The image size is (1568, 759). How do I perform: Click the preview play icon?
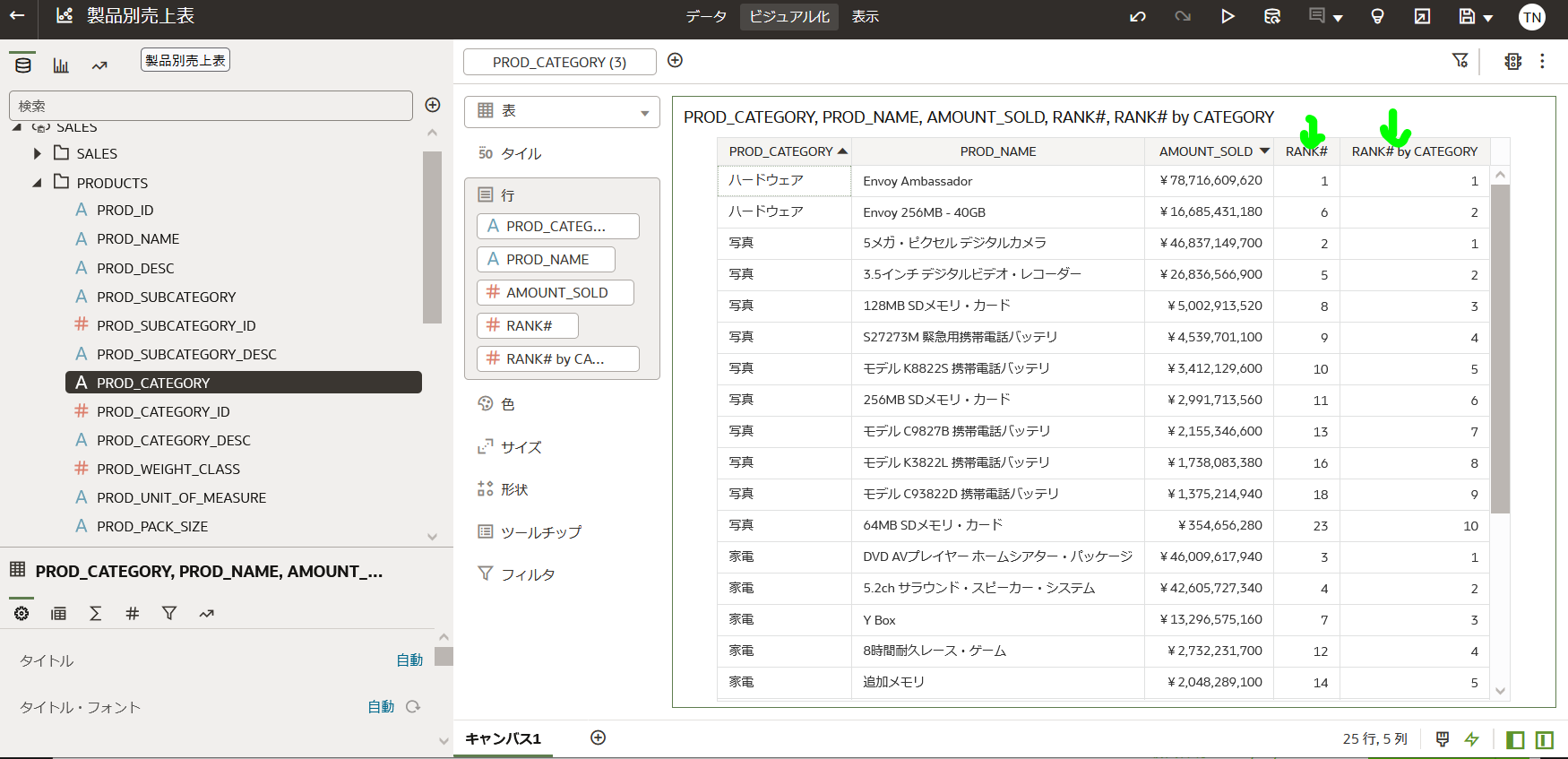[x=1228, y=16]
